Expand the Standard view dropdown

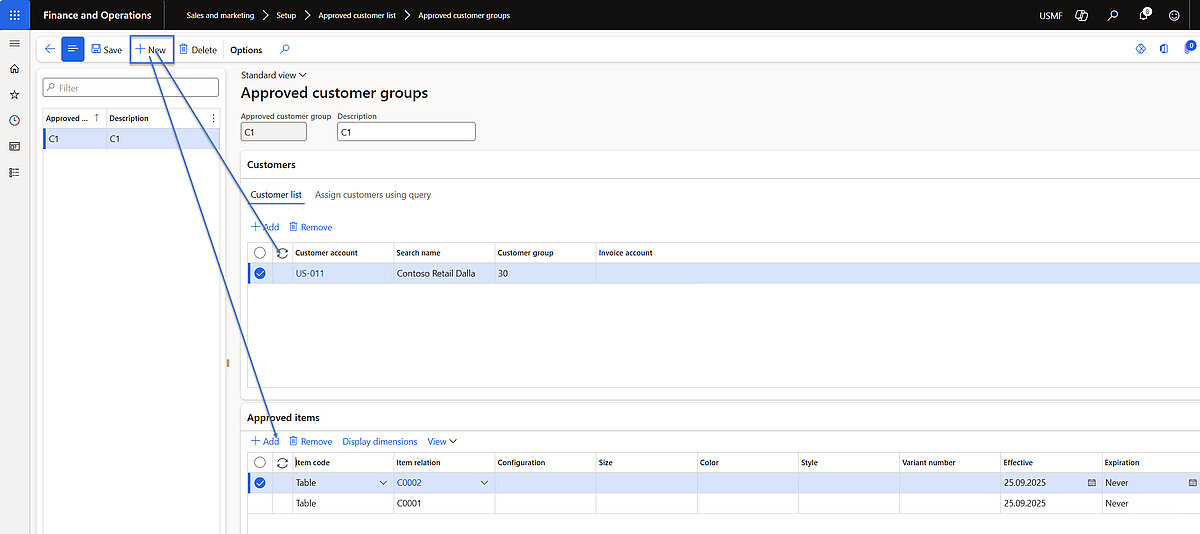pyautogui.click(x=274, y=75)
